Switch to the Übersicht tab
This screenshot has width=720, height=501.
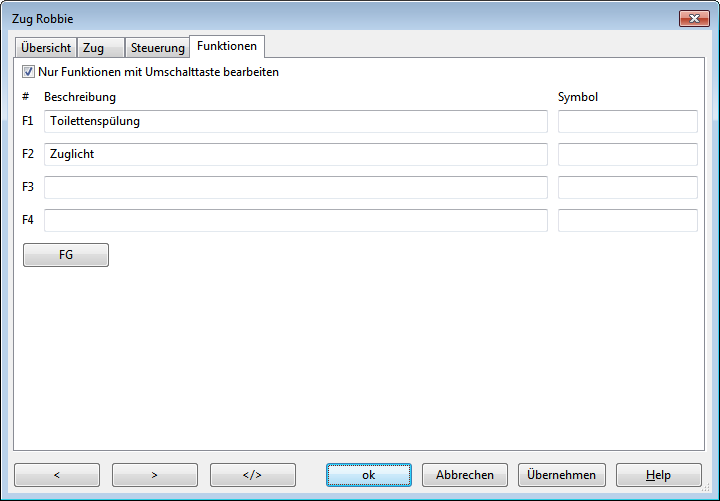(46, 48)
